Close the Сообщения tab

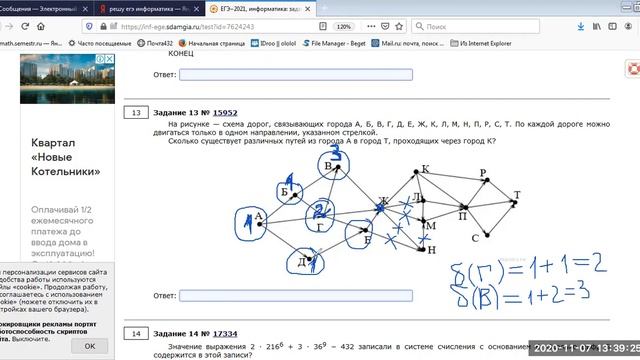[85, 9]
